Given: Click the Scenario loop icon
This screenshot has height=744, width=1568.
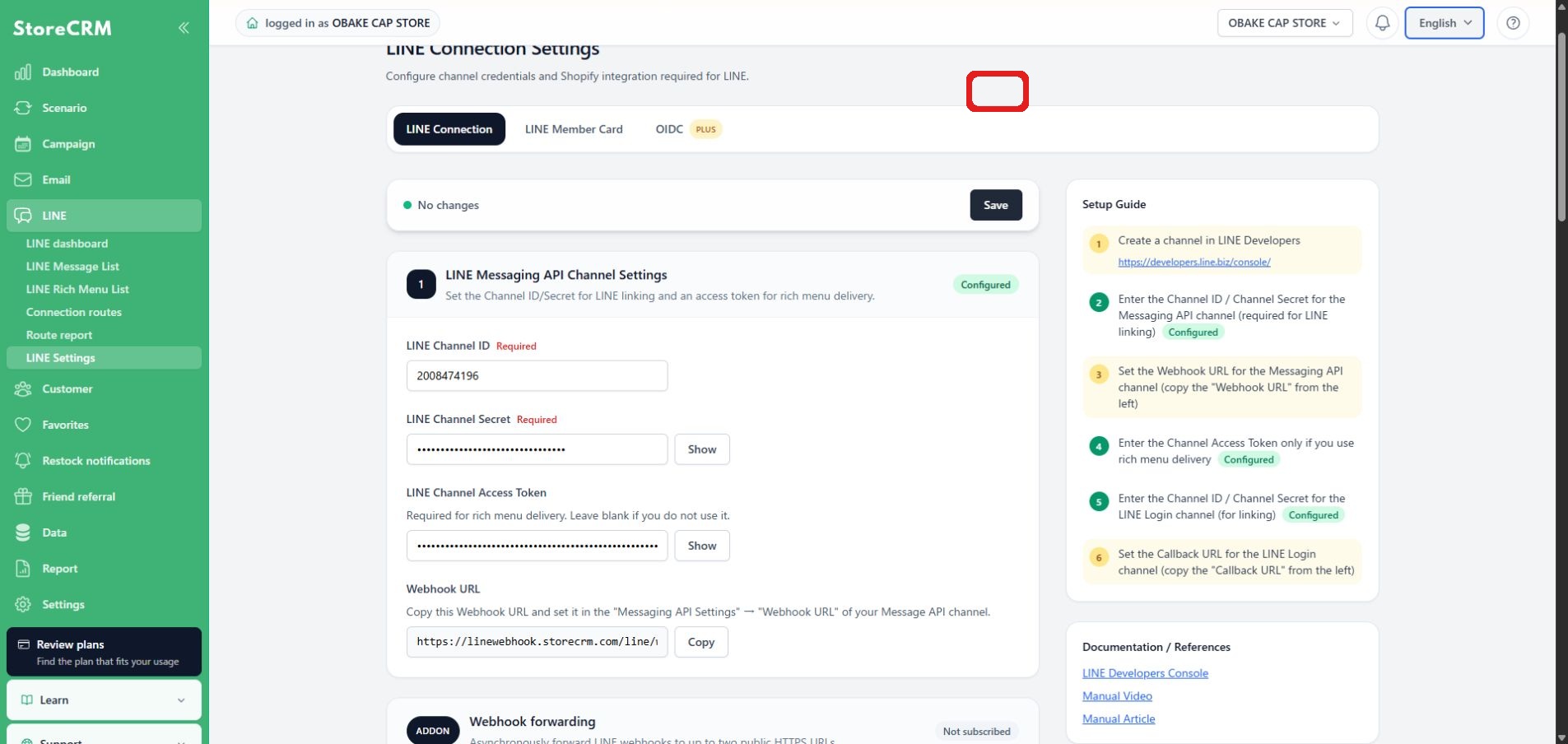Looking at the screenshot, I should click(x=23, y=108).
